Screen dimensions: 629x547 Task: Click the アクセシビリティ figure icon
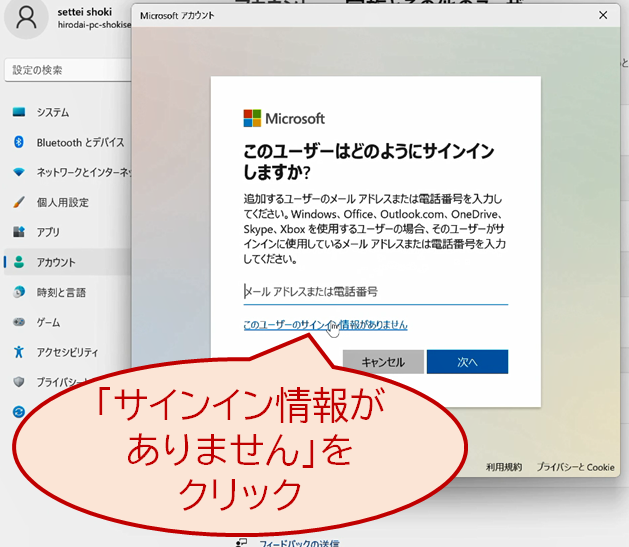(19, 352)
